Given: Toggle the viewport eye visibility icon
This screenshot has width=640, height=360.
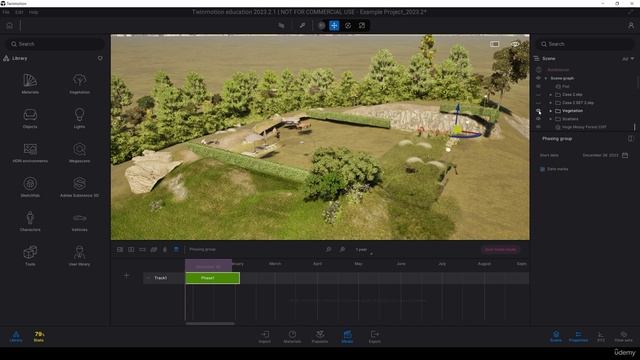Looking at the screenshot, I should 515,44.
